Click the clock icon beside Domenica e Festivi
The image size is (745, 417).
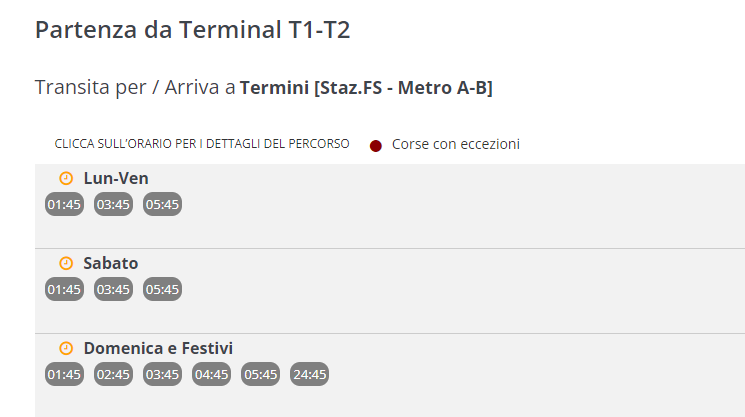point(66,348)
